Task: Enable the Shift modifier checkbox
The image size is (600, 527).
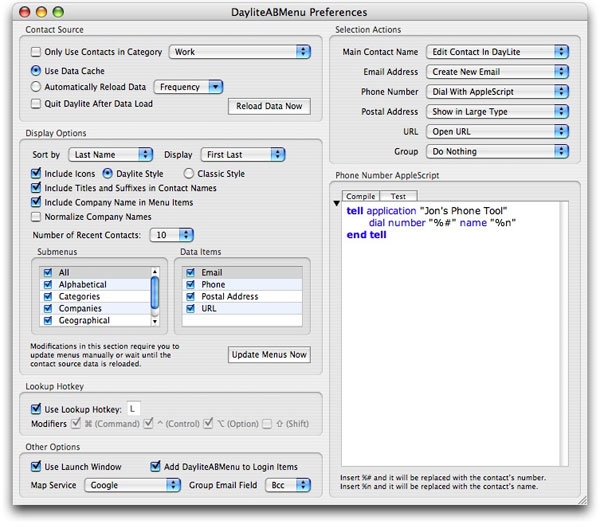Action: pos(267,424)
